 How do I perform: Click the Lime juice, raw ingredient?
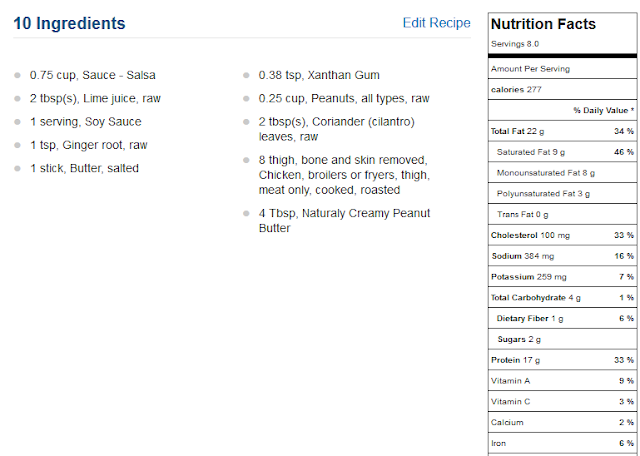point(95,98)
